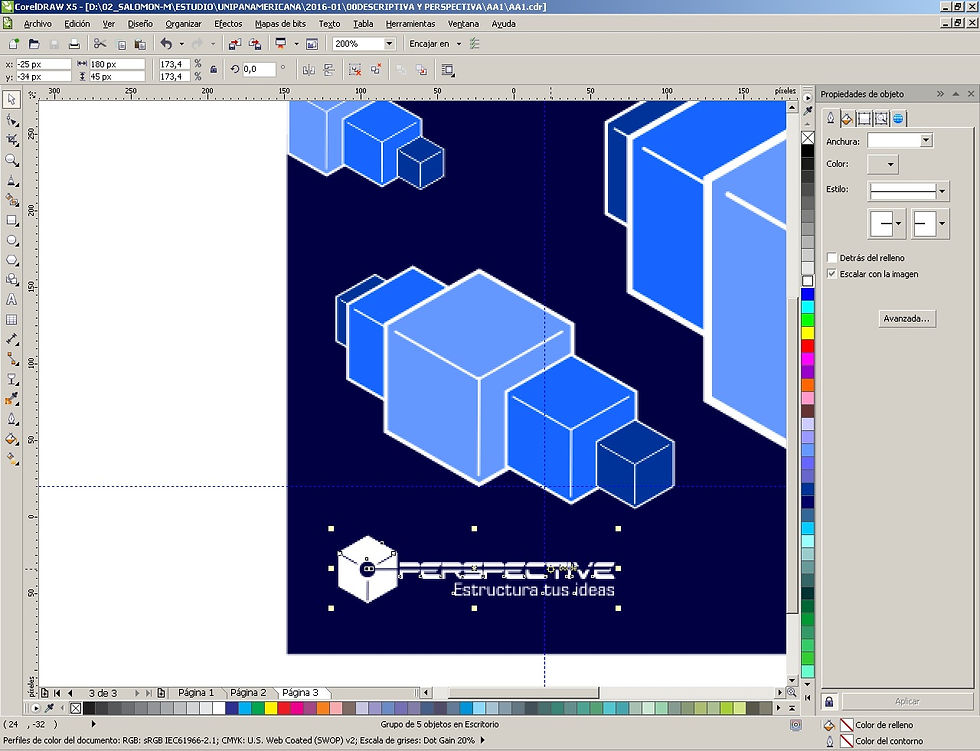Click the Export icon
Image resolution: width=980 pixels, height=751 pixels.
[x=255, y=44]
